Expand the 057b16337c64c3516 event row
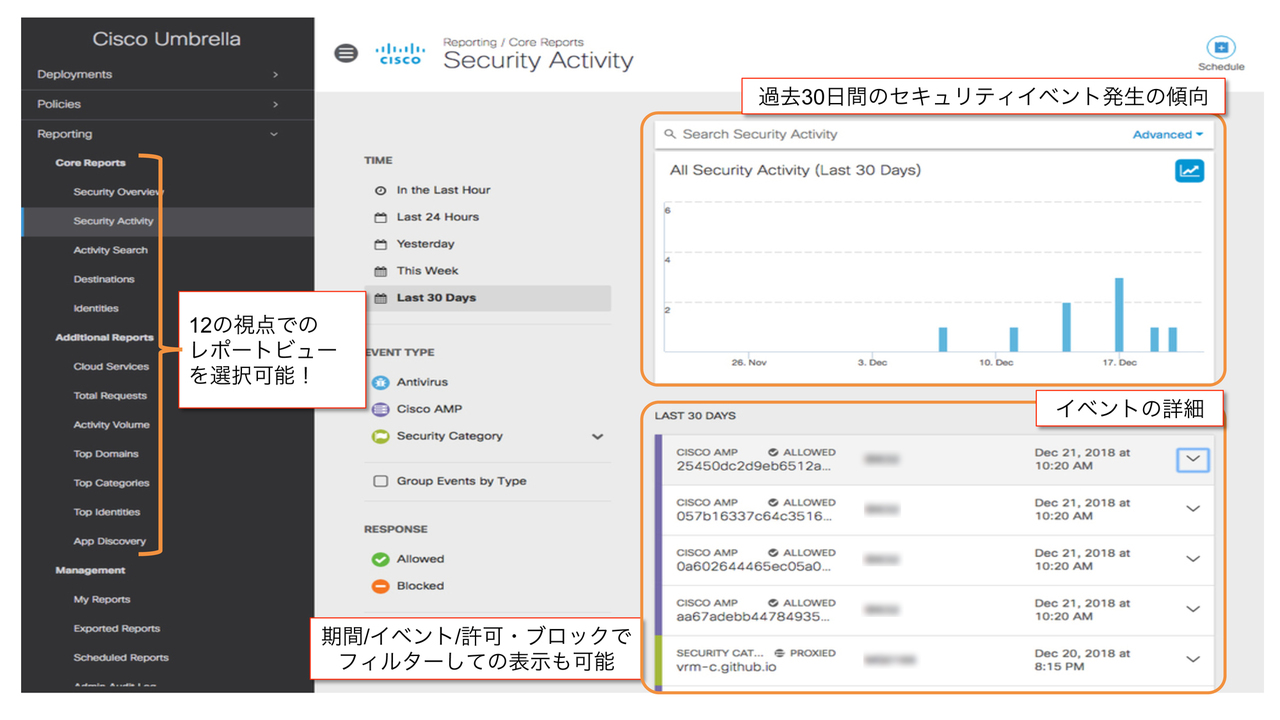 click(1193, 509)
